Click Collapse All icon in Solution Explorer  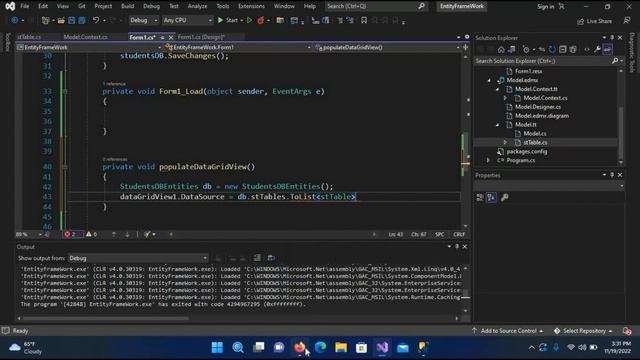coord(563,49)
